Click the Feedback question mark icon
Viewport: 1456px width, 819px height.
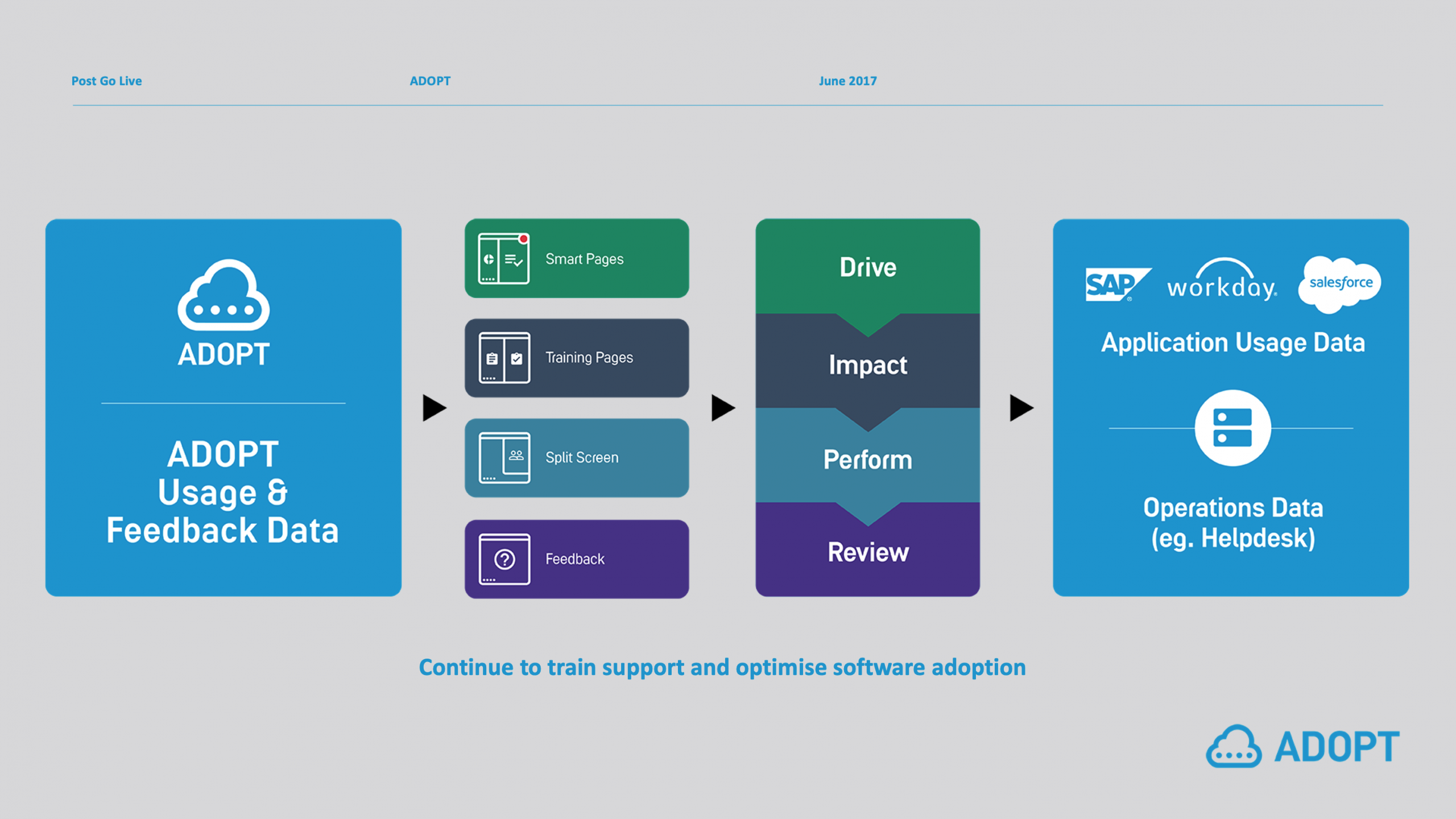tap(504, 559)
